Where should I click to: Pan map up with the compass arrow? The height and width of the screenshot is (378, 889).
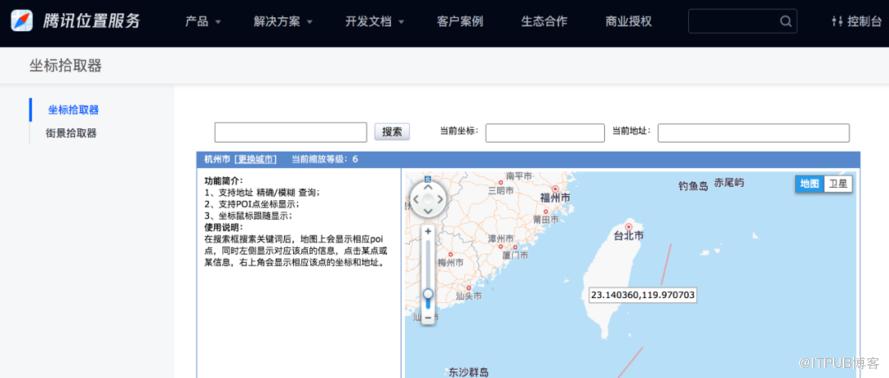(428, 186)
